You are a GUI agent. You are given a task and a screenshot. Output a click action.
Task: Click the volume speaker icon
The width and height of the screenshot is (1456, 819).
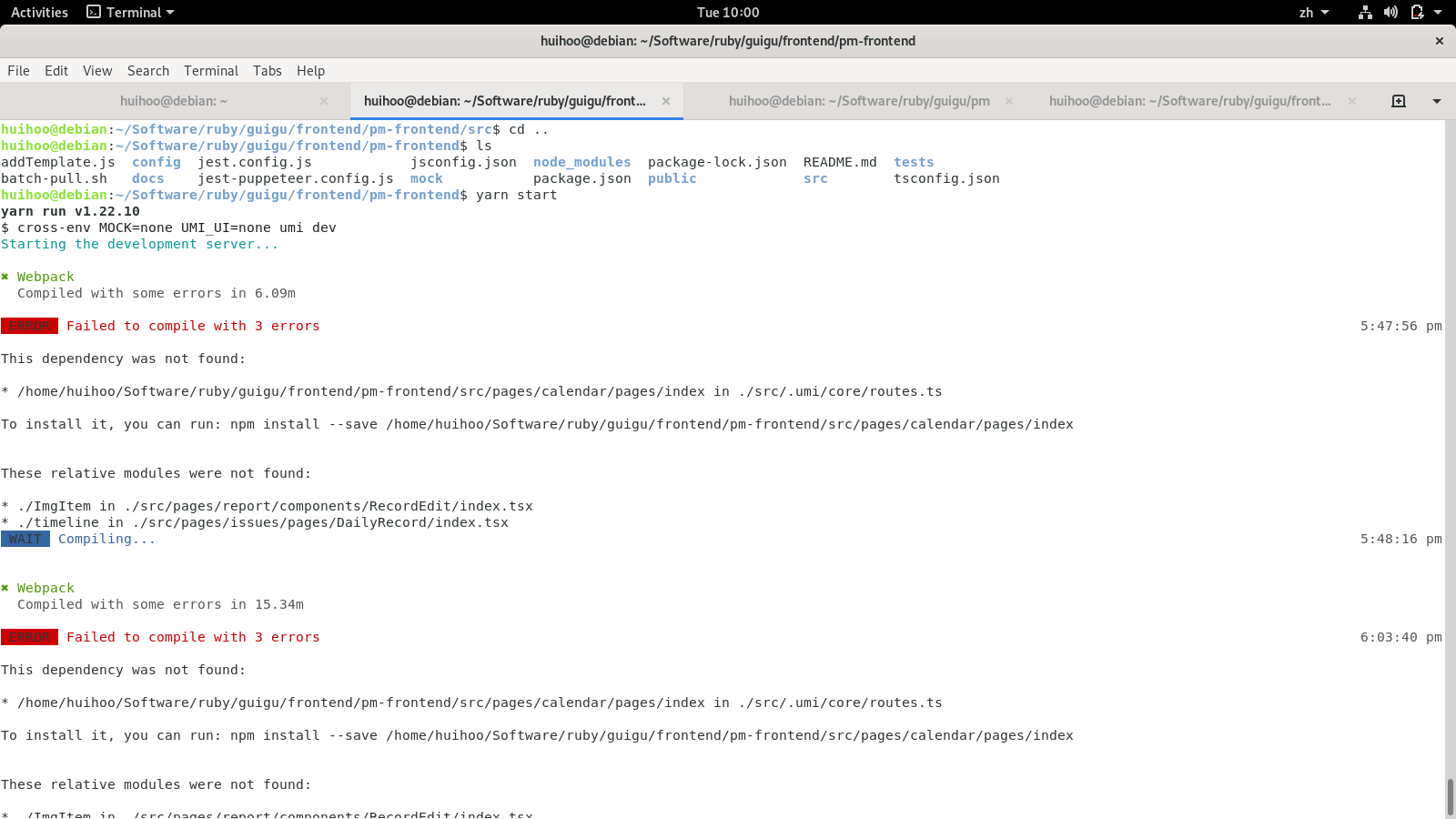click(x=1390, y=12)
